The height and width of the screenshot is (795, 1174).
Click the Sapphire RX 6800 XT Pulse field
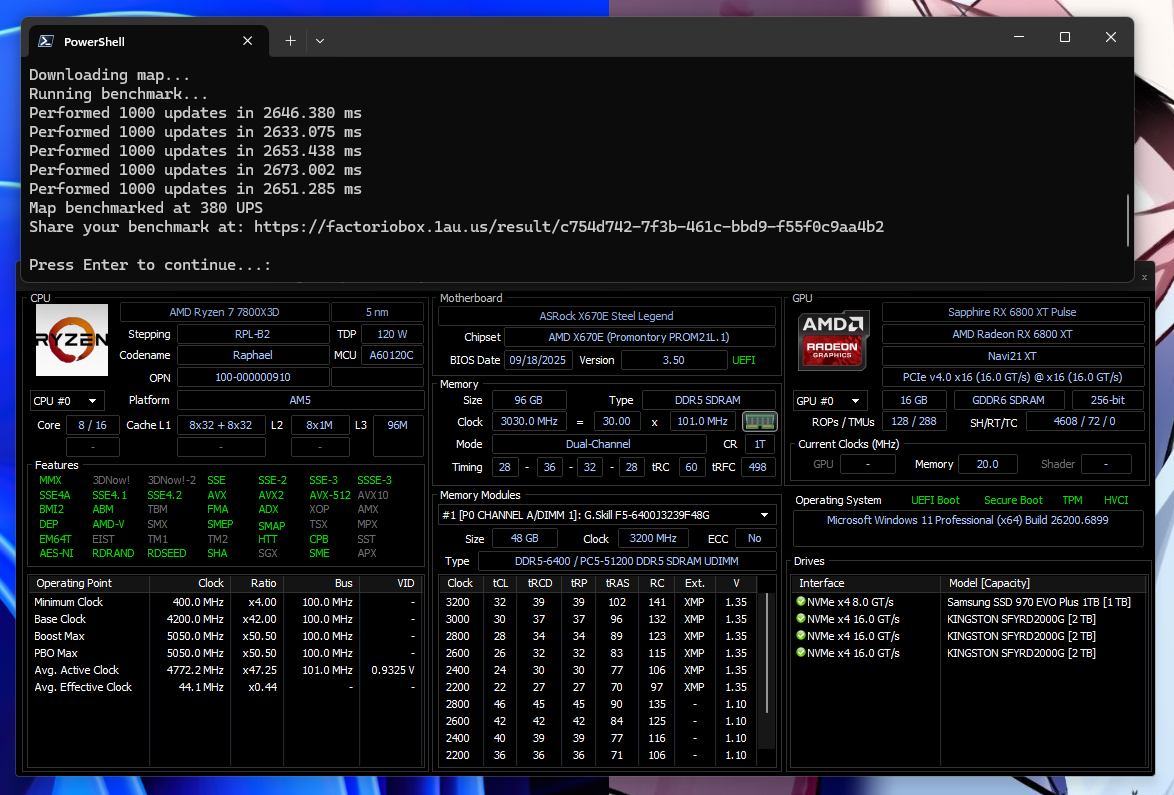[x=1012, y=312]
